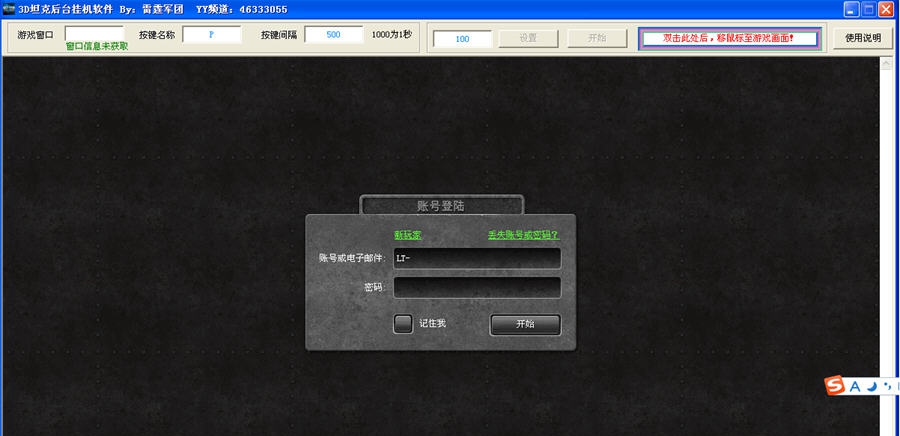Click the 游戏窗口 input field
The width and height of the screenshot is (900, 436).
[x=94, y=33]
